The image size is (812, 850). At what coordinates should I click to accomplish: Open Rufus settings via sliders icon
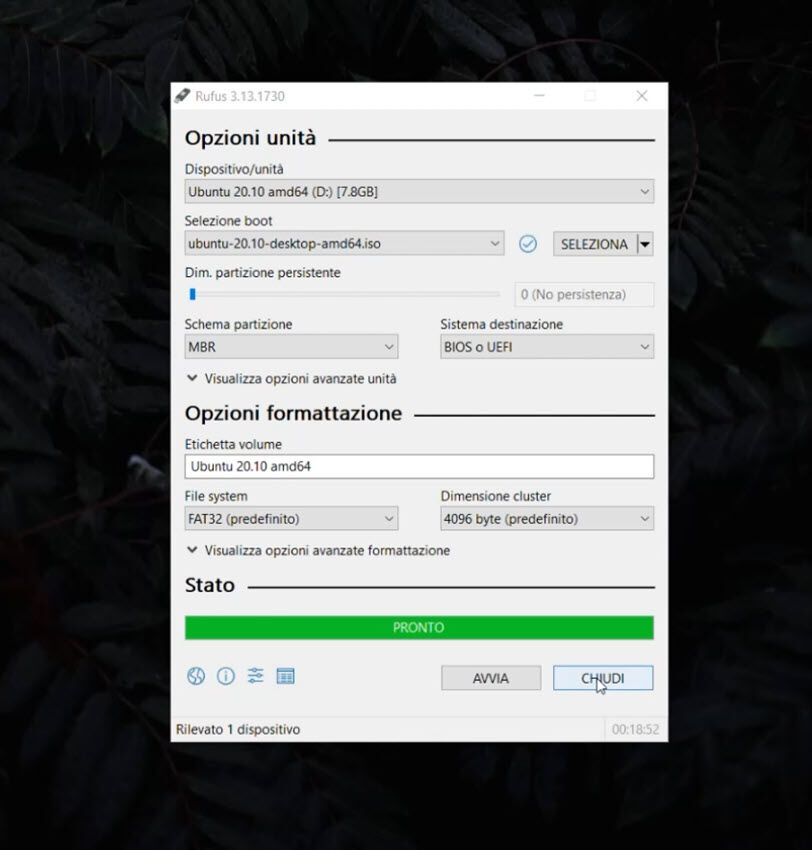coord(256,676)
